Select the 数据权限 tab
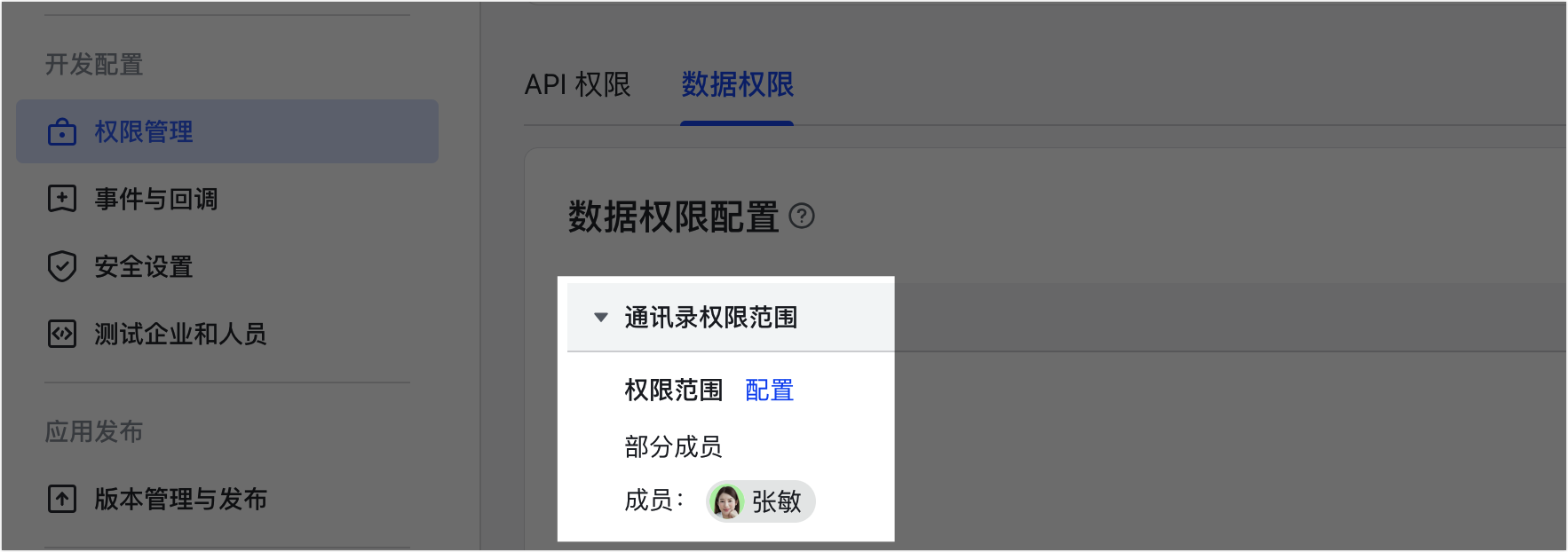Image resolution: width=1568 pixels, height=552 pixels. click(x=737, y=85)
